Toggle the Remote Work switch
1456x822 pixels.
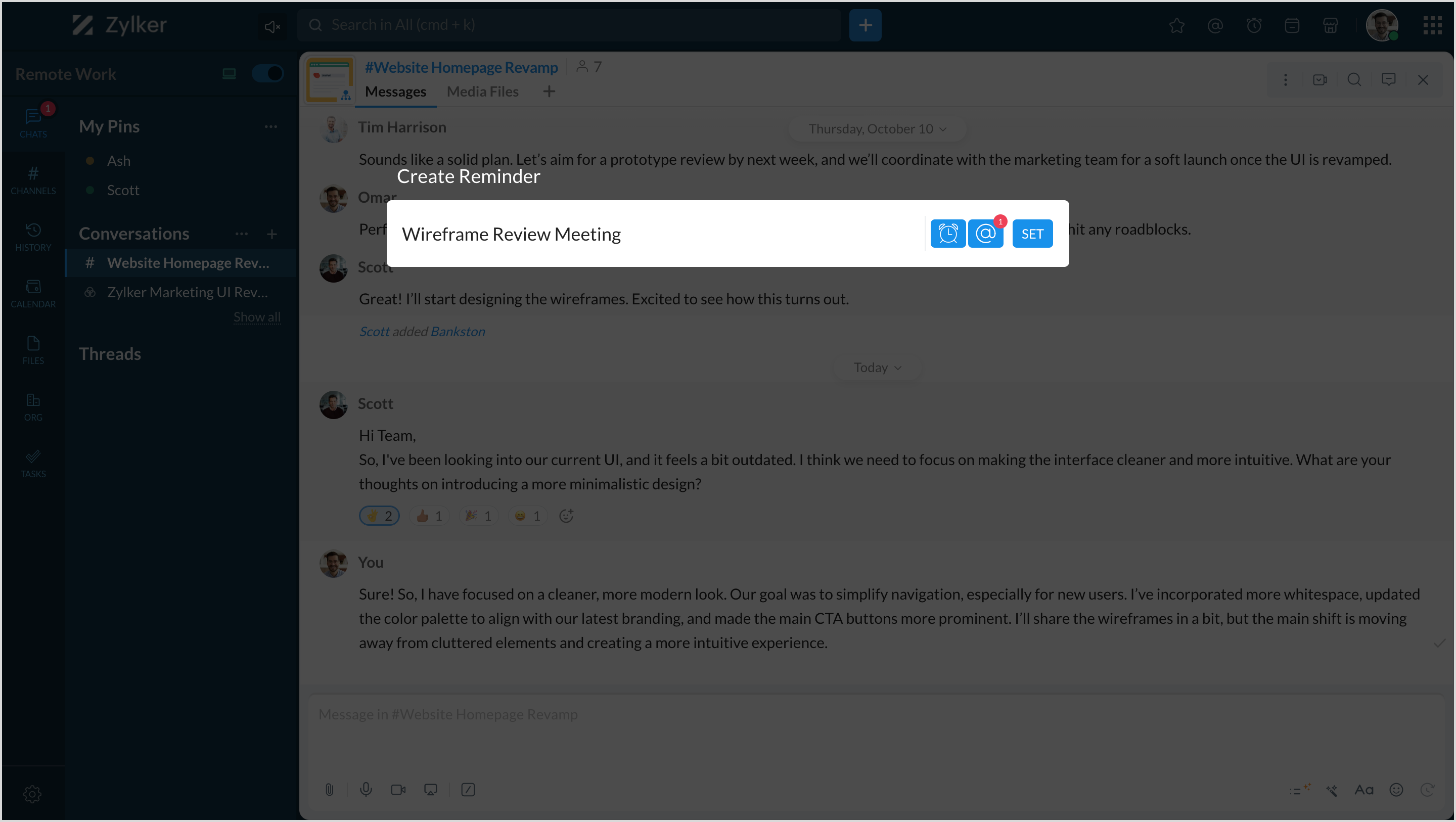(267, 73)
